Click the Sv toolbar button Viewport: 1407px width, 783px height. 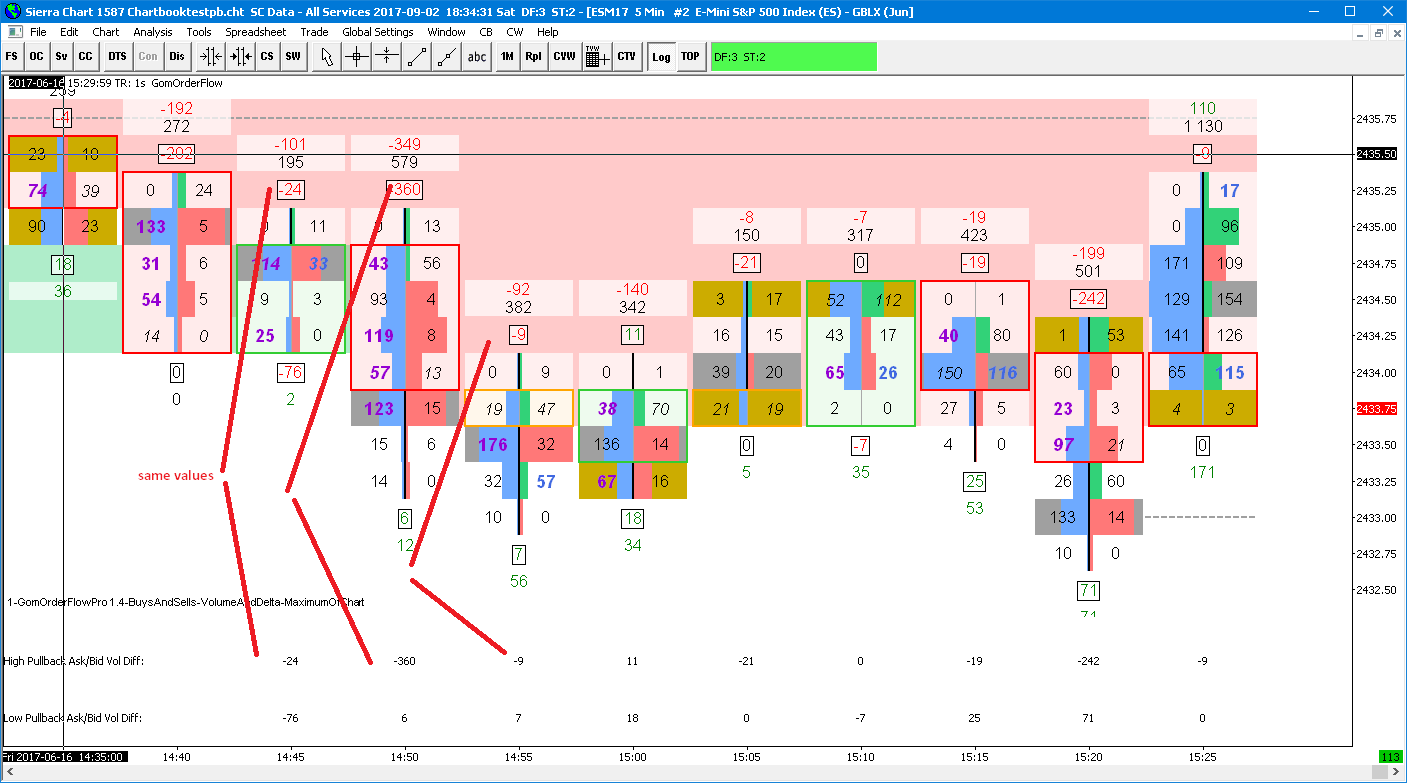[x=62, y=57]
